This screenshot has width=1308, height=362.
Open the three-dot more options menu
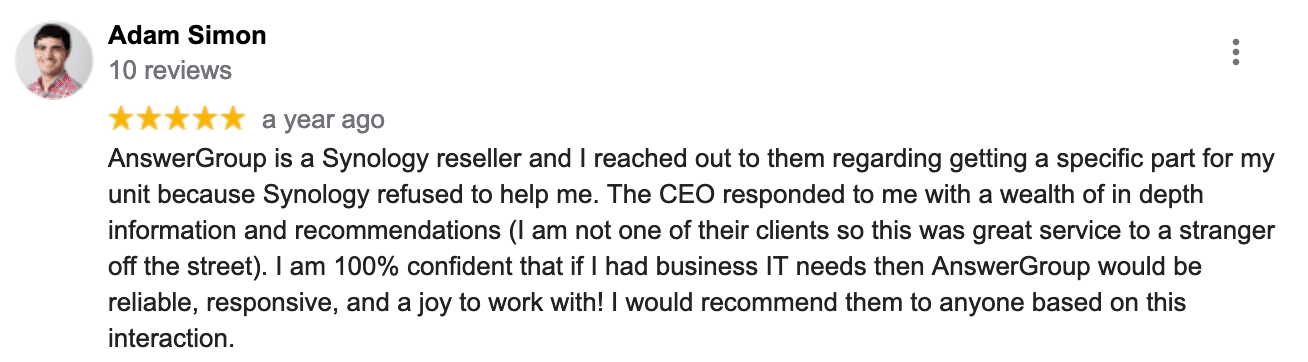click(1237, 52)
